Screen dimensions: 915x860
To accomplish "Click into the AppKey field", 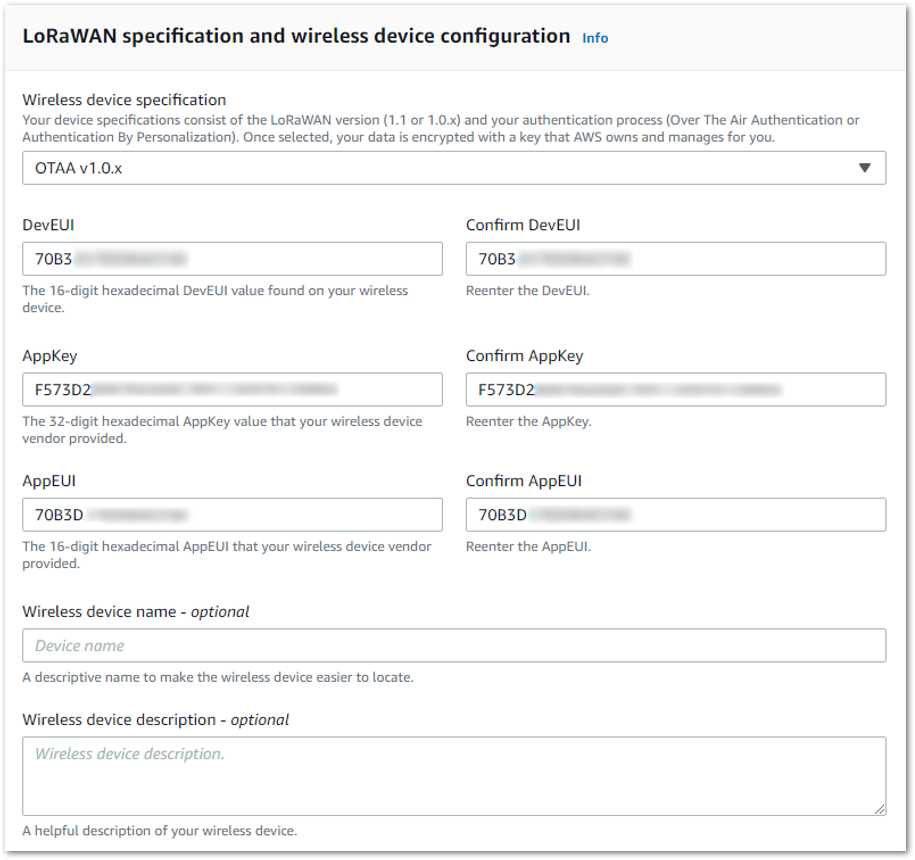I will point(232,390).
